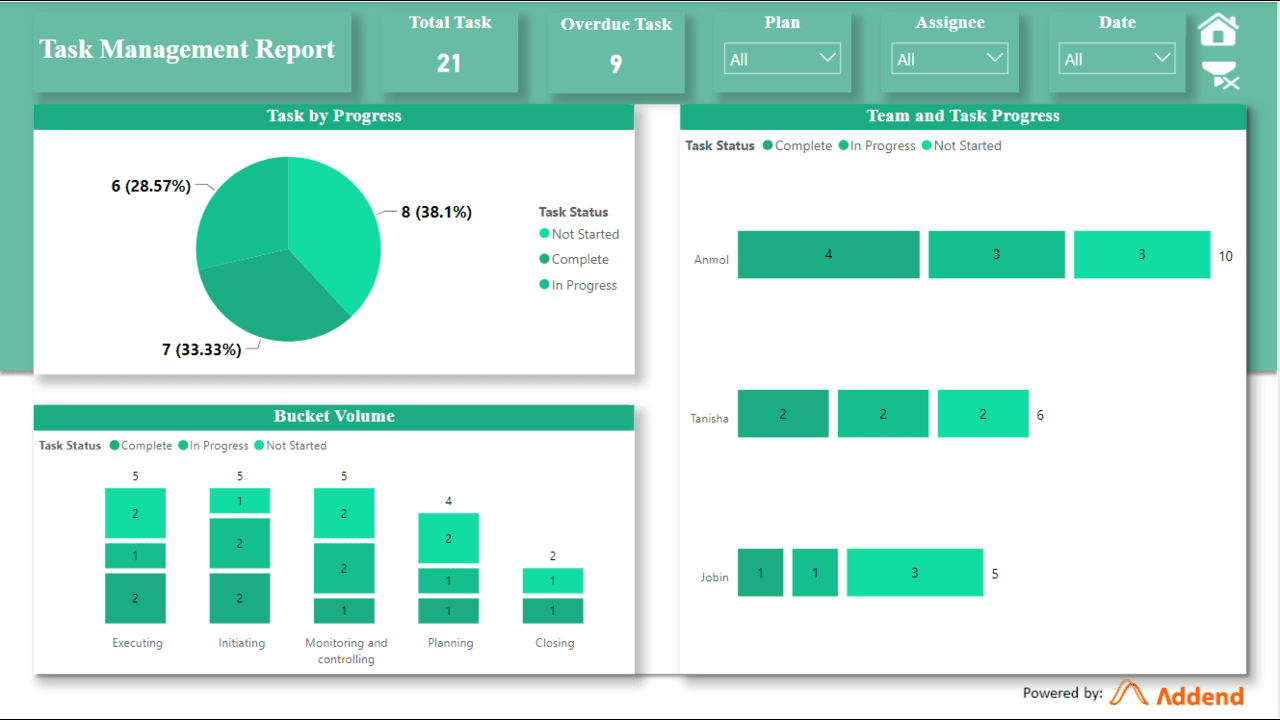Select the top segment of Closing column
Screen dimensions: 1280x720
(x=553, y=581)
